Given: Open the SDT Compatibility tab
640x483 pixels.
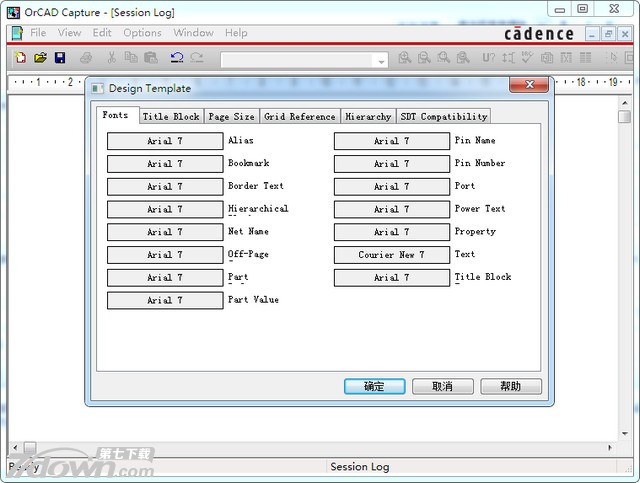Looking at the screenshot, I should pyautogui.click(x=443, y=117).
